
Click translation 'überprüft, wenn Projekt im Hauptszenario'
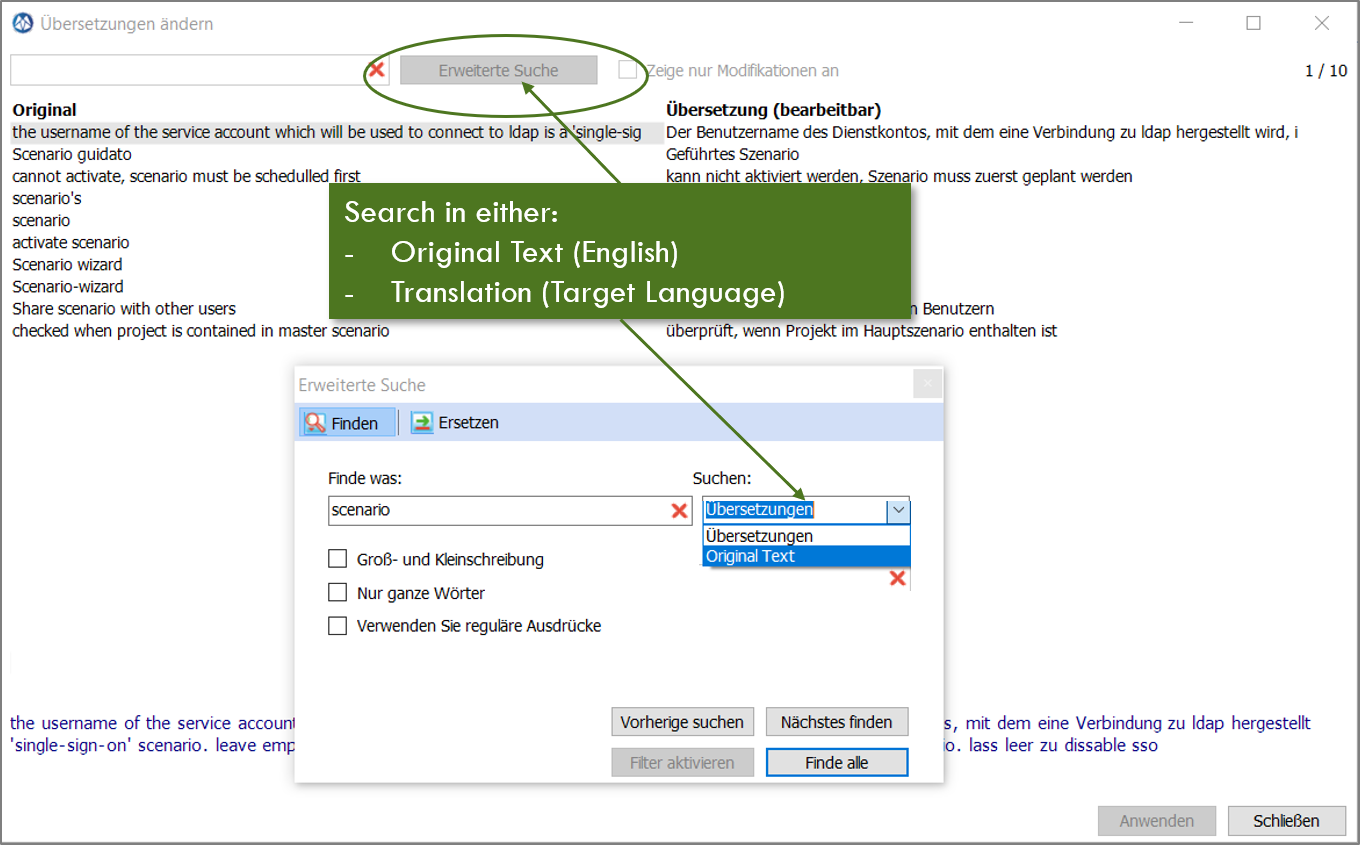[x=861, y=330]
